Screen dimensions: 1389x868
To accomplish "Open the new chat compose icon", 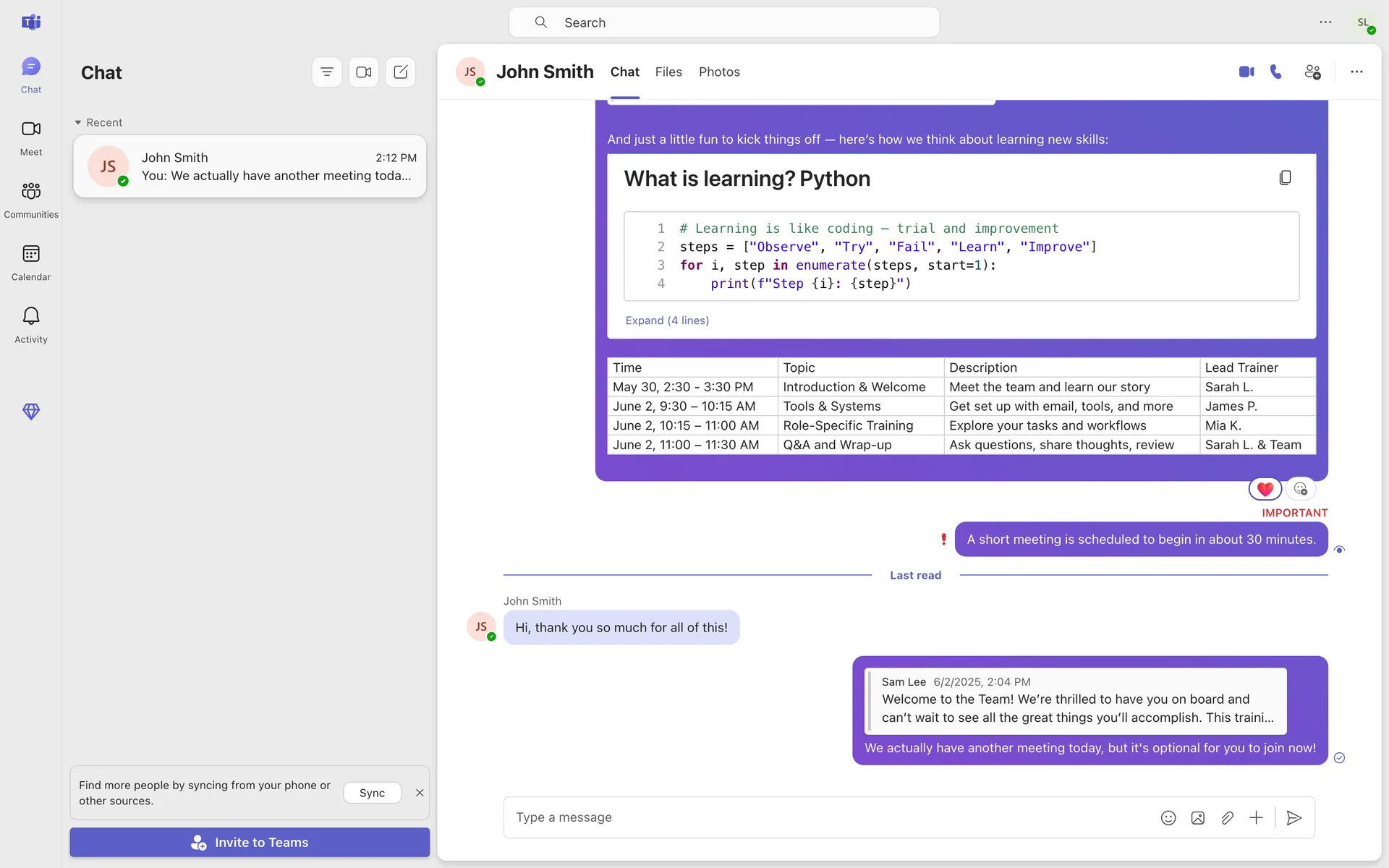I will [401, 72].
